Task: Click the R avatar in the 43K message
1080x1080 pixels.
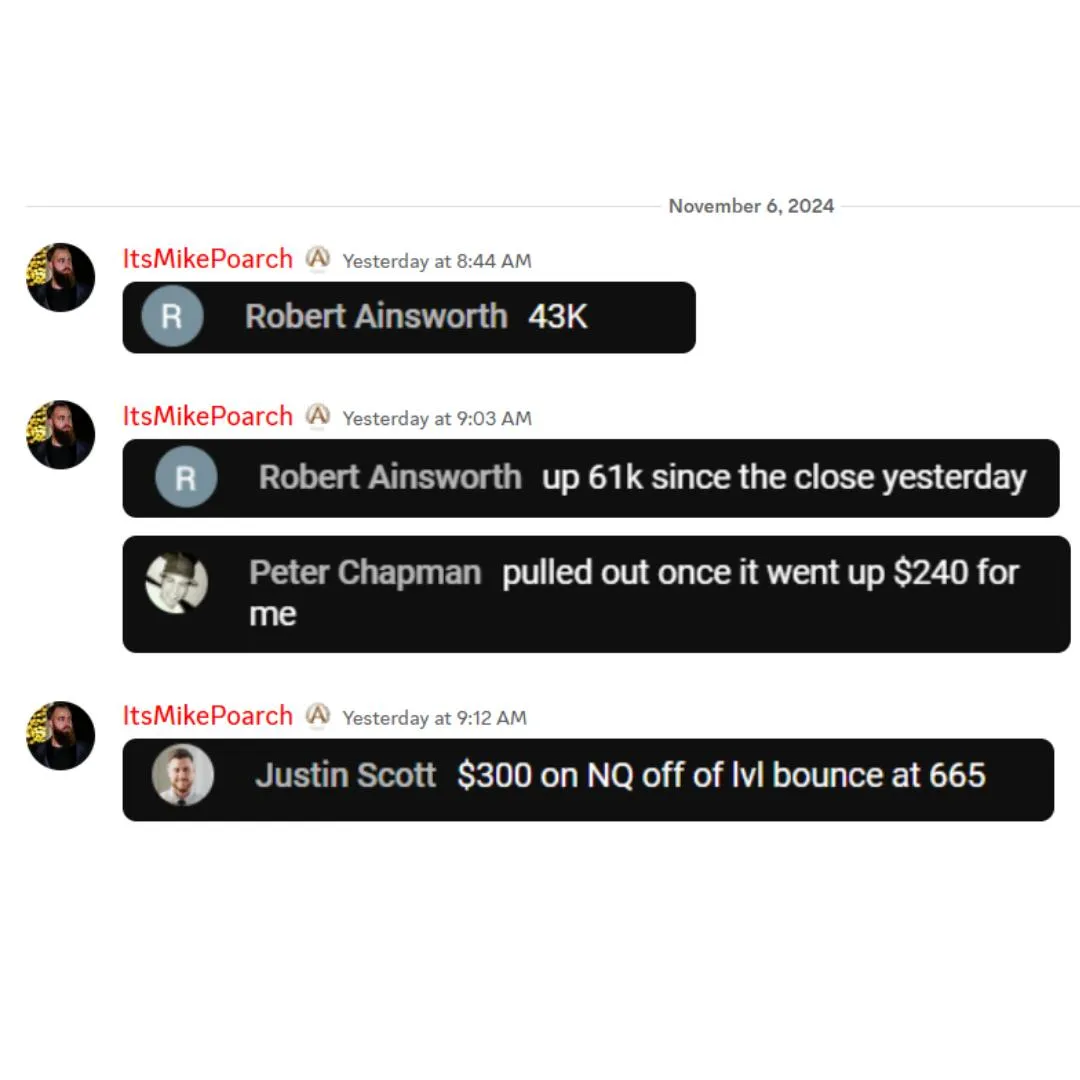Action: point(172,316)
